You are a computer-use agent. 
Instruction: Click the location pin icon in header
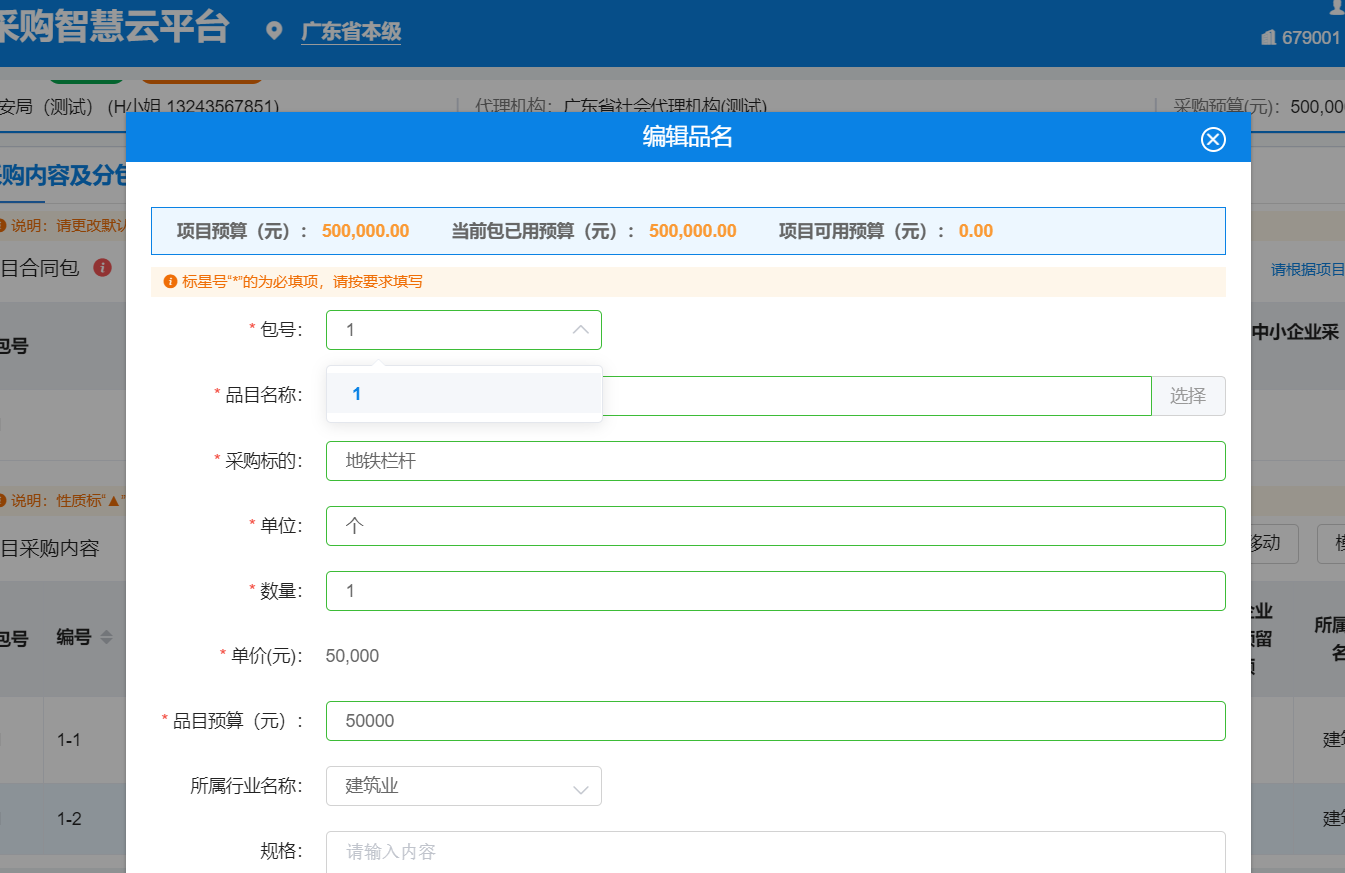click(x=274, y=31)
